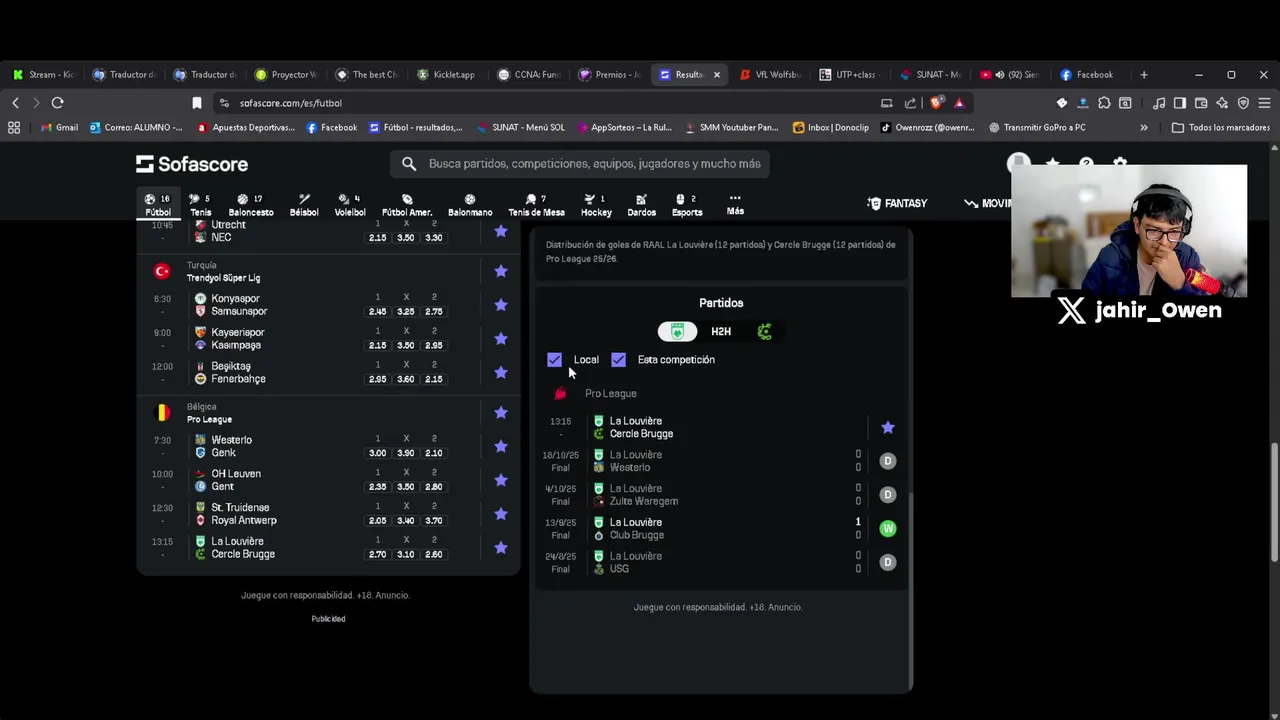Favorite the Kayserispor vs Kasımpaşa match
The height and width of the screenshot is (720, 1280).
(501, 339)
